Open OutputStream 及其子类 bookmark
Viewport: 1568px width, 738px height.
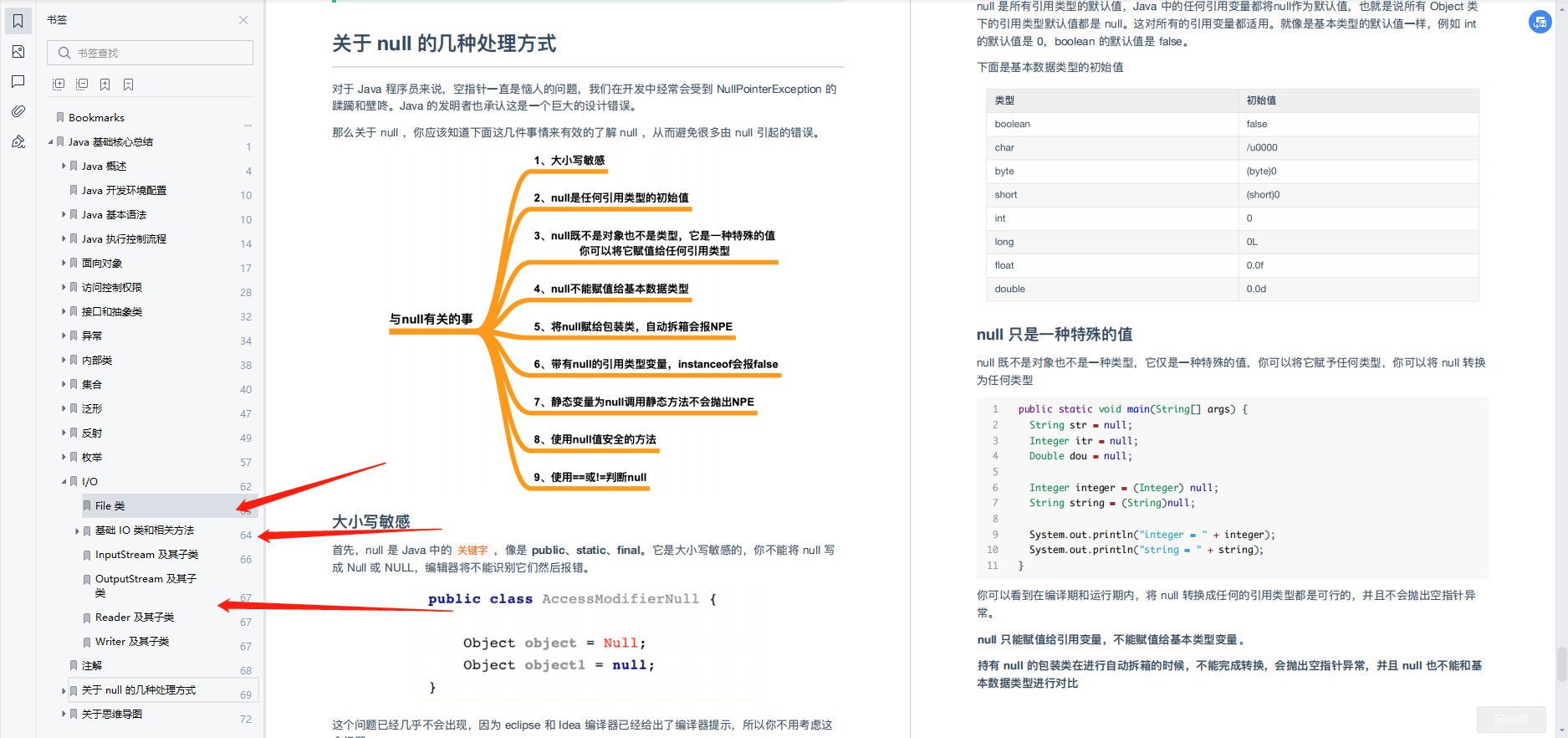coord(146,586)
